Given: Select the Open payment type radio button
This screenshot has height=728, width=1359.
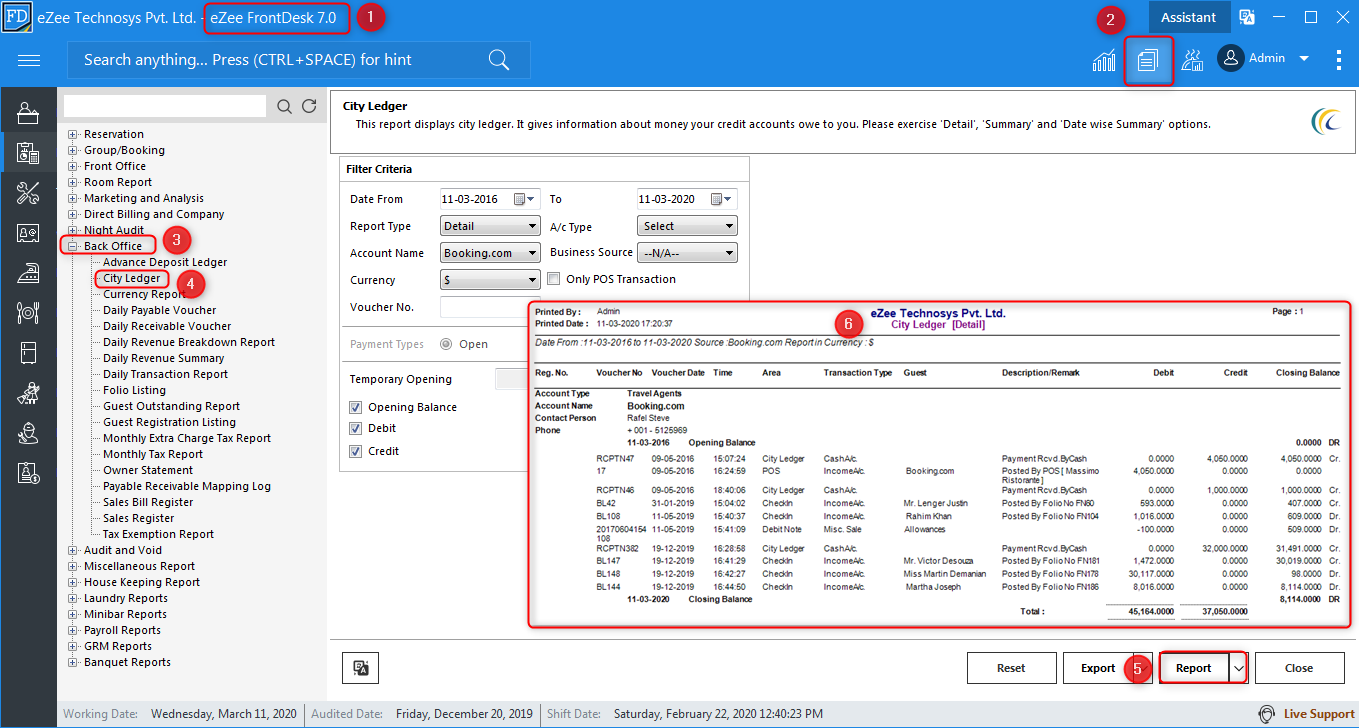Looking at the screenshot, I should coord(446,344).
